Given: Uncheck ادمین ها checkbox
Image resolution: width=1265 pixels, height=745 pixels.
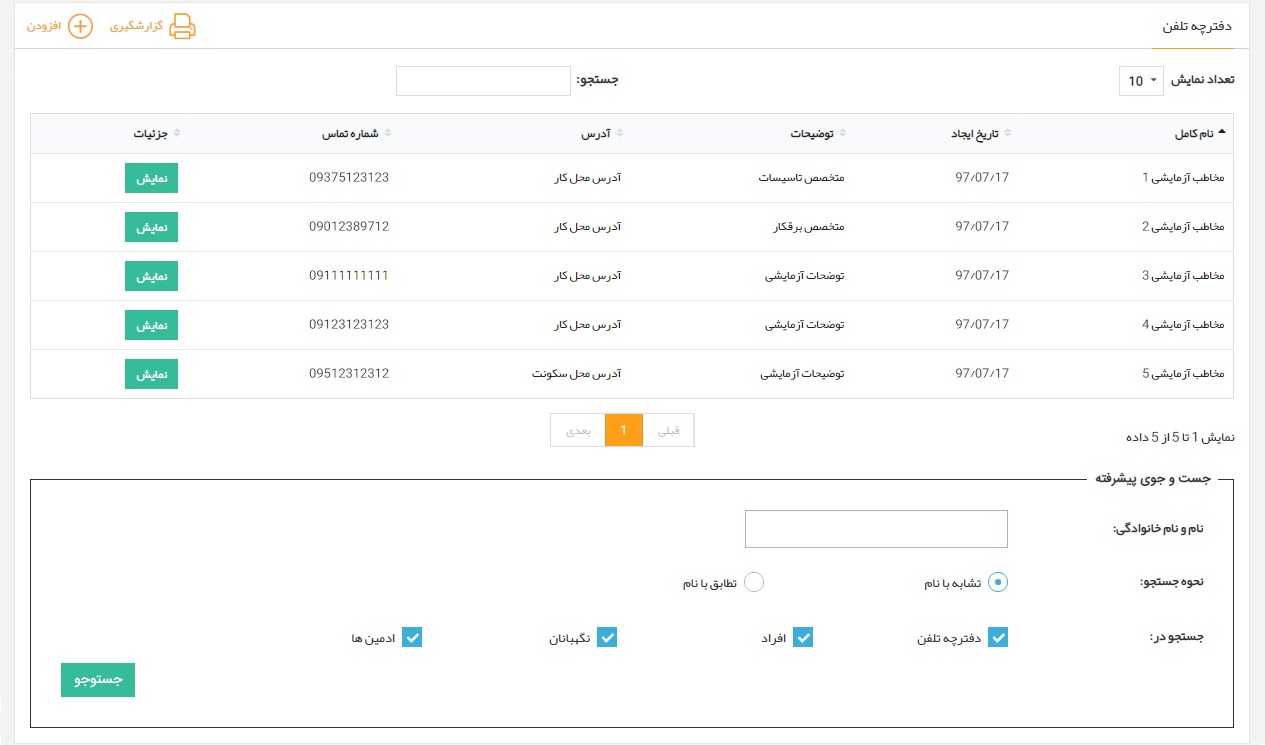Looking at the screenshot, I should click(412, 637).
